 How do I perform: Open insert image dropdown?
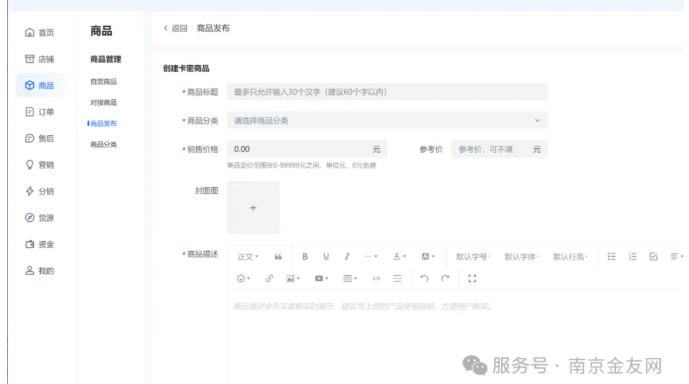pos(293,279)
